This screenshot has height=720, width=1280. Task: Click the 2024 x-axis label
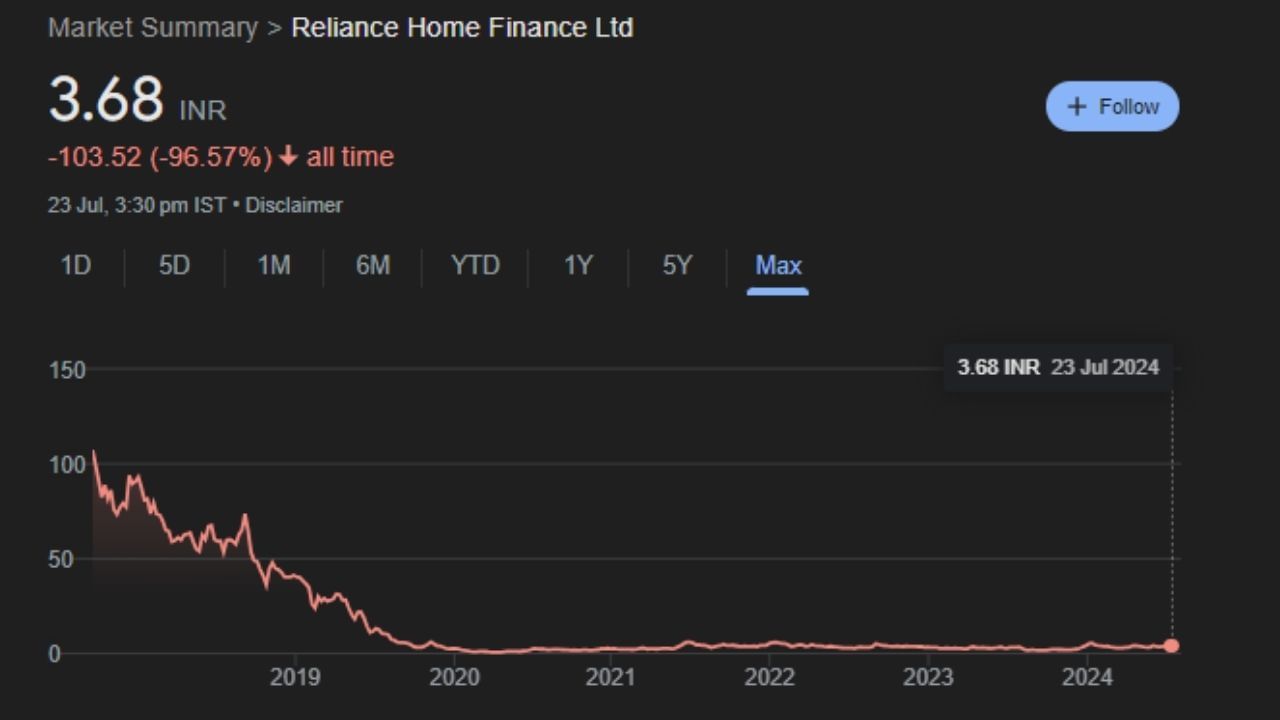pos(1087,677)
